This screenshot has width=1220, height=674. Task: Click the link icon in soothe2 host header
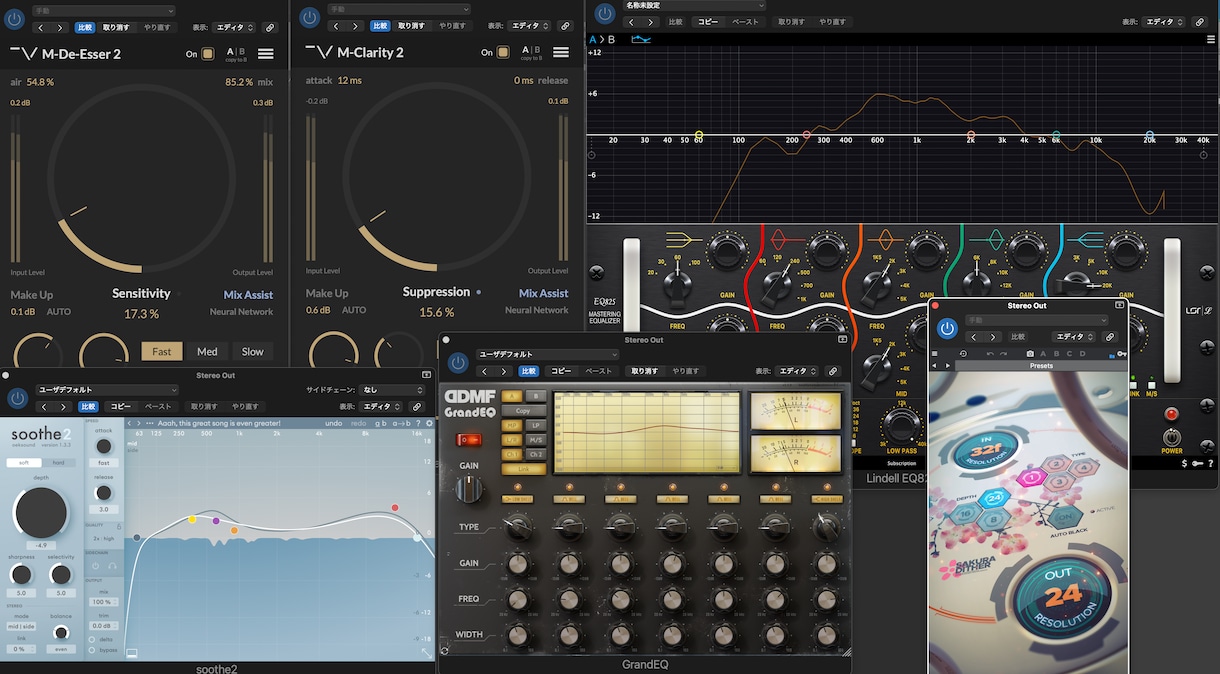tap(417, 407)
